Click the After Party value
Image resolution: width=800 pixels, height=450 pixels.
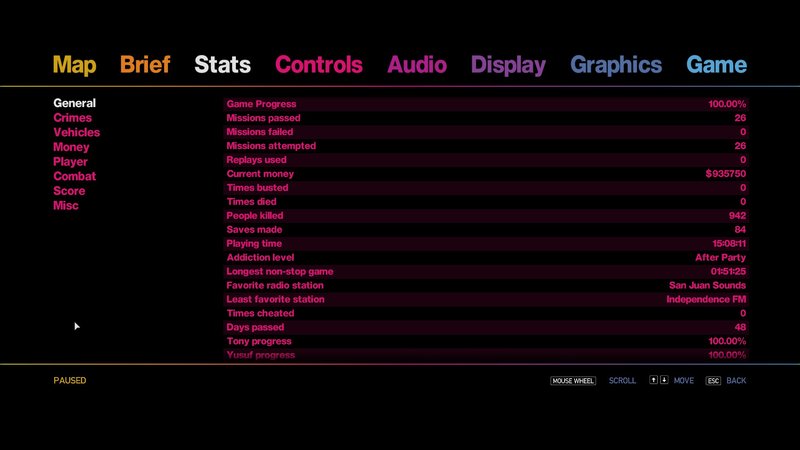tap(720, 258)
